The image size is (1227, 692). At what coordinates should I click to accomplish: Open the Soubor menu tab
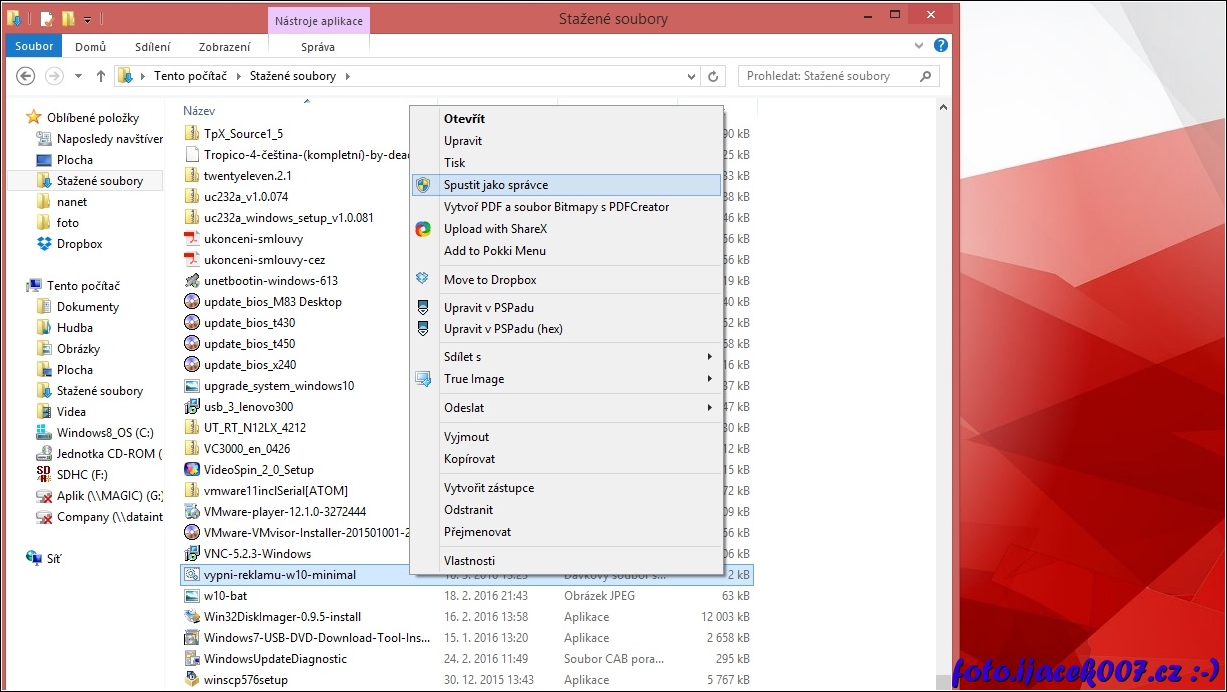34,47
